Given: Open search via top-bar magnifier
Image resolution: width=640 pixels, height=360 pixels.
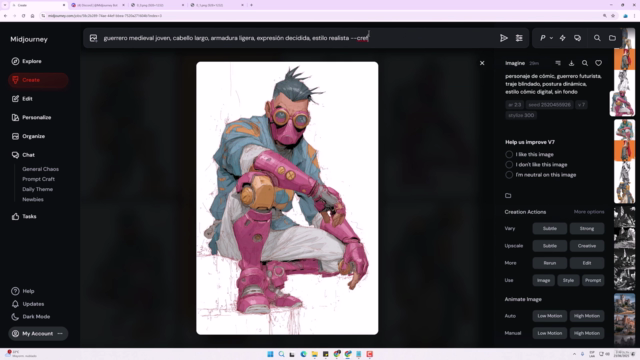Looking at the screenshot, I should [597, 38].
